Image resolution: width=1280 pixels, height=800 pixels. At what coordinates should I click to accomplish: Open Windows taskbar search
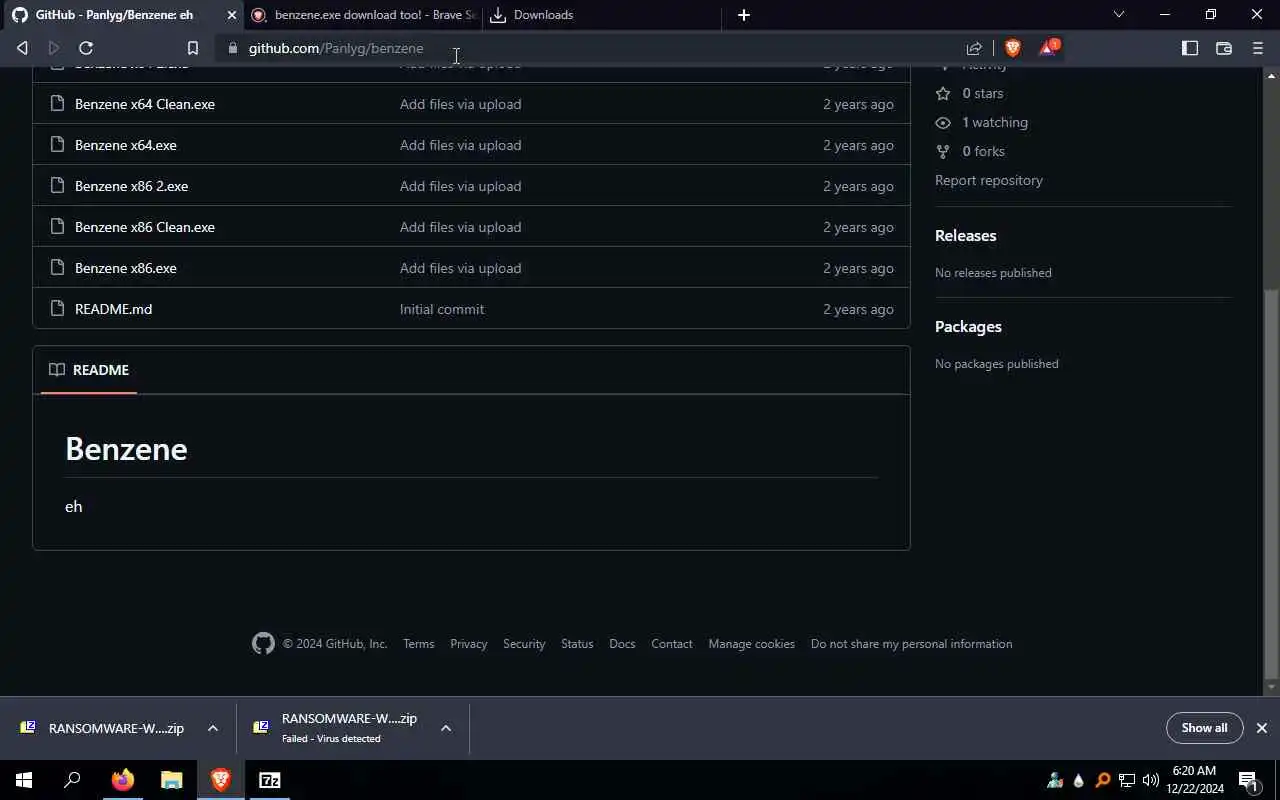click(x=72, y=780)
